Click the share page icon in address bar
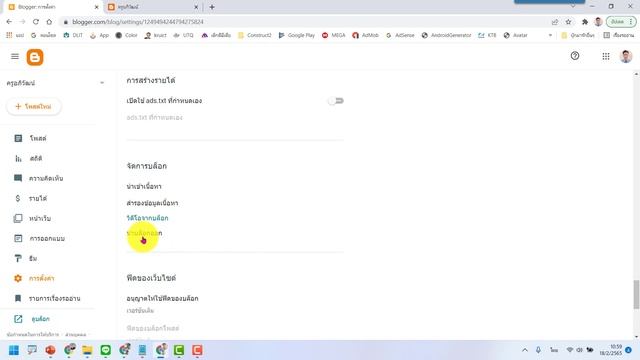Viewport: 640px width, 360px height. (x=555, y=22)
